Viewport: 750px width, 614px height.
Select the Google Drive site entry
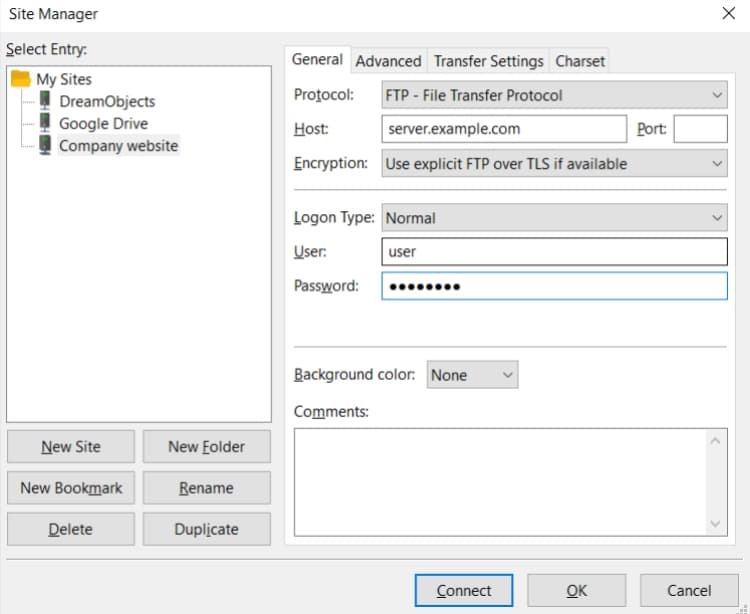(x=103, y=123)
